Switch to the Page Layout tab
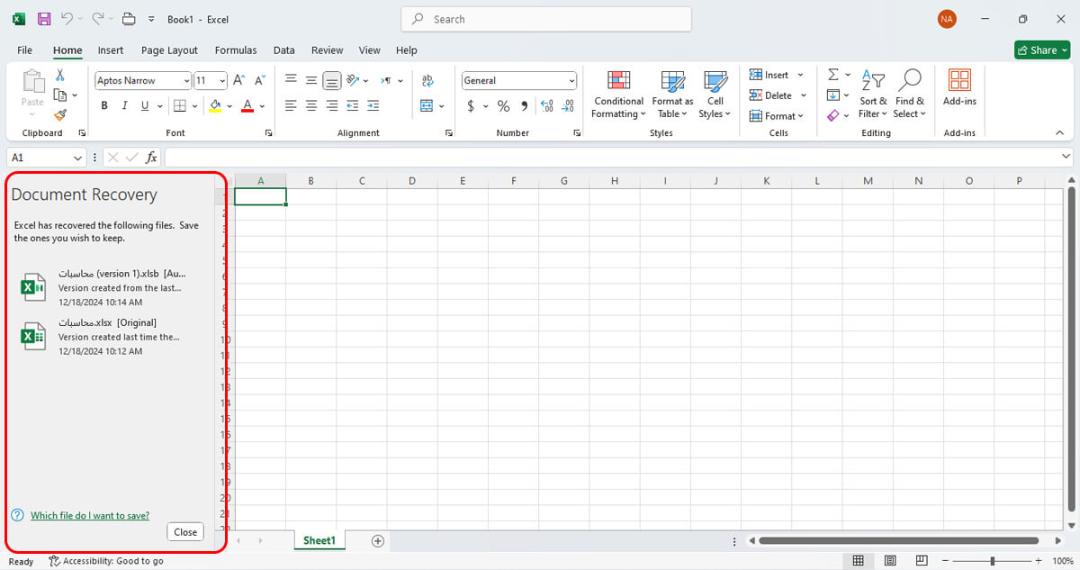The height and width of the screenshot is (570, 1080). pos(169,50)
